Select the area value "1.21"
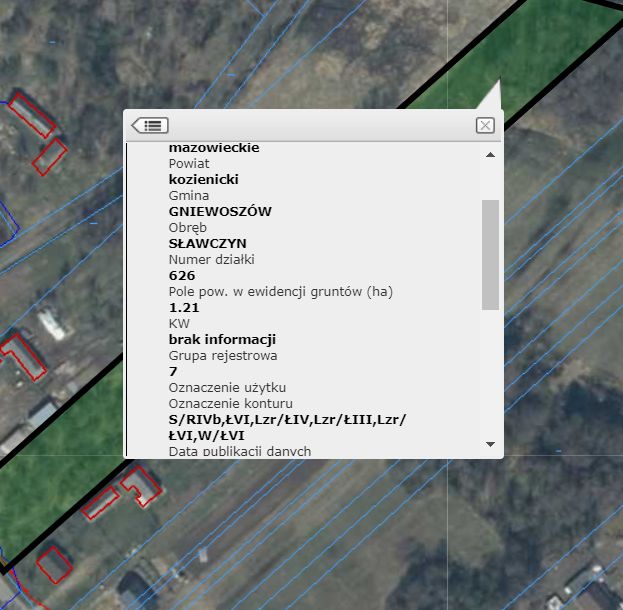This screenshot has width=623, height=610. pos(184,308)
